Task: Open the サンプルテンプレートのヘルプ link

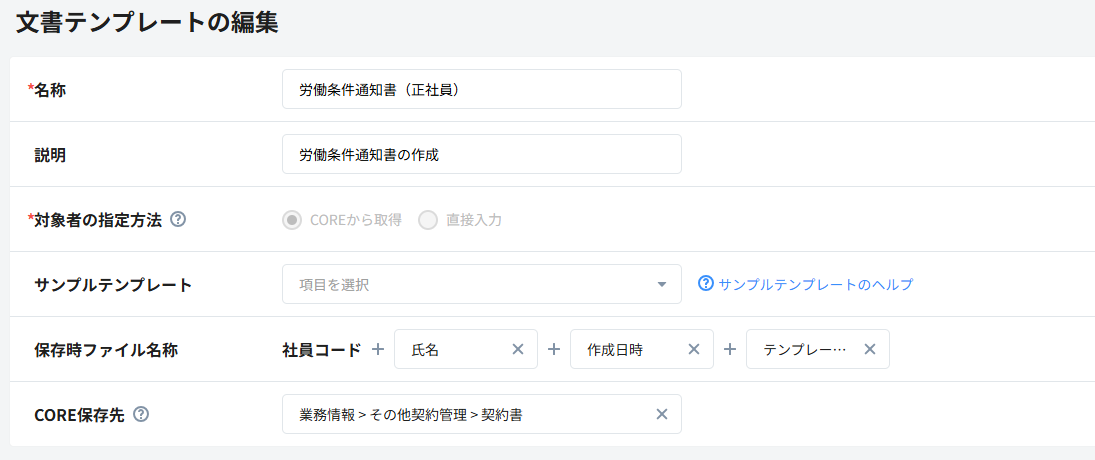Action: coord(806,284)
